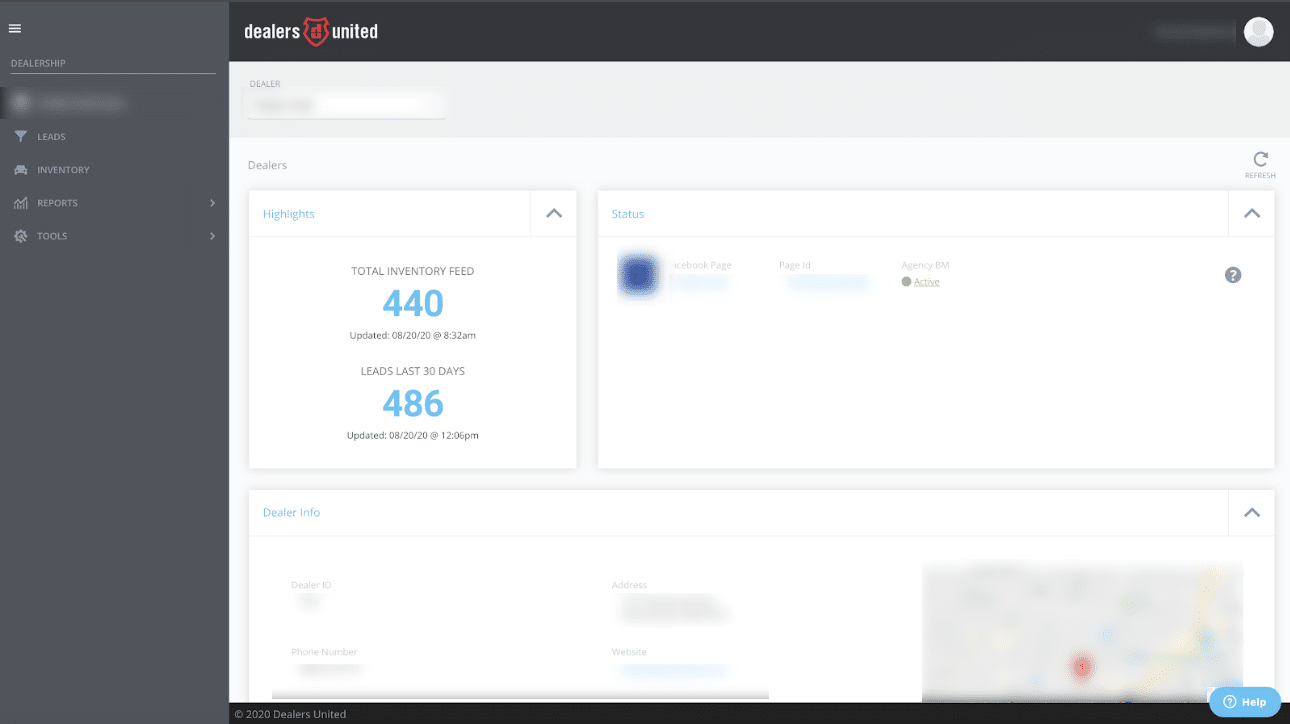1290x724 pixels.
Task: Open the Dealer selection dropdown
Action: pyautogui.click(x=346, y=104)
